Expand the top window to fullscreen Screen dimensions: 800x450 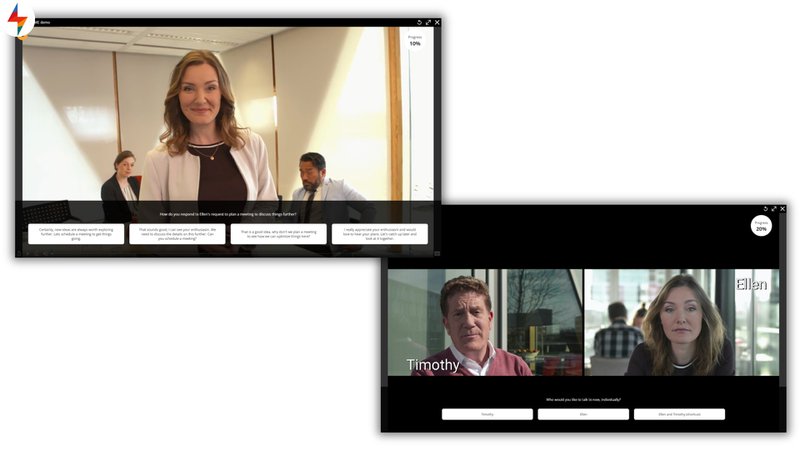tap(428, 22)
